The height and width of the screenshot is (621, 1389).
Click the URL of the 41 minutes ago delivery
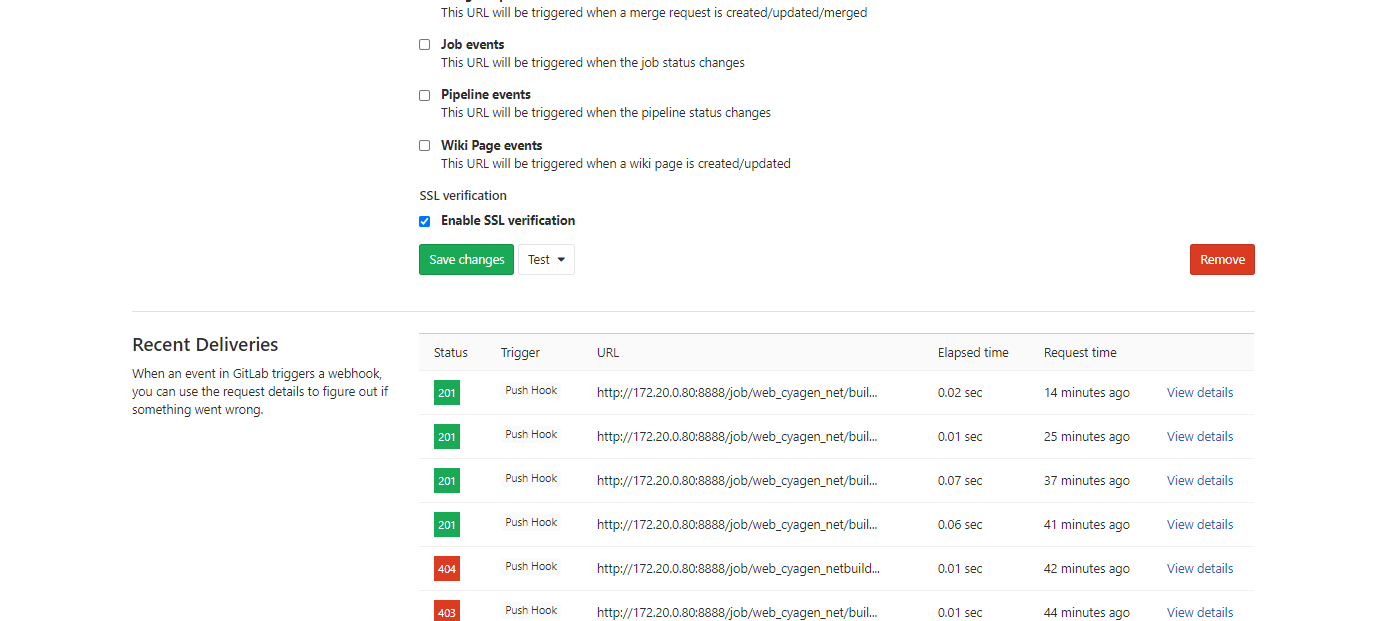click(737, 525)
